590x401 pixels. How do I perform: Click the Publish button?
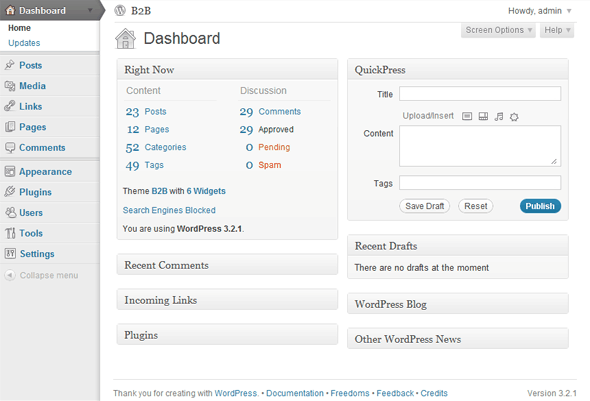(x=540, y=206)
